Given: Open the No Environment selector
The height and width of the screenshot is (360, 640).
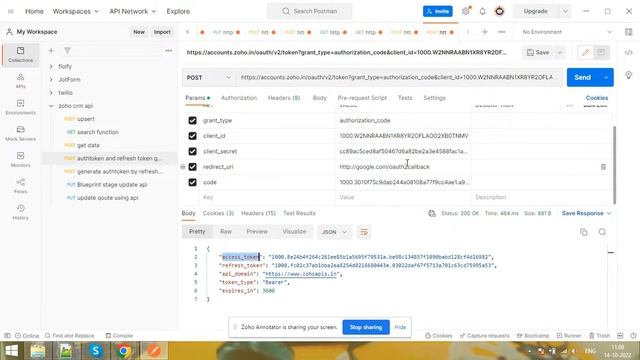Looking at the screenshot, I should click(x=567, y=32).
